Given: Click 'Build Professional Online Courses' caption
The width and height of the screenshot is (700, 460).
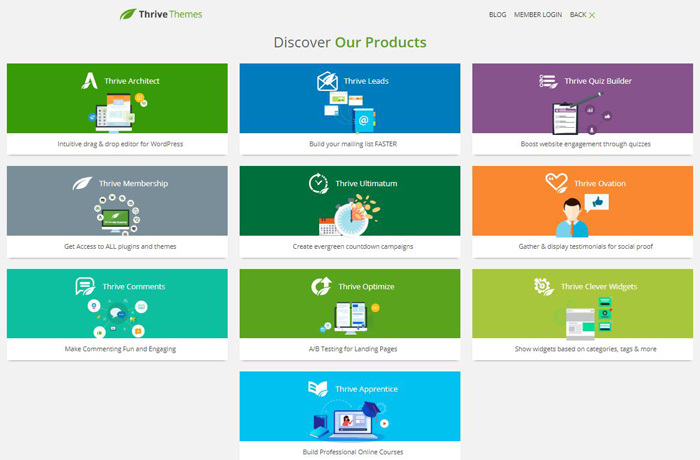Looking at the screenshot, I should coord(353,452).
